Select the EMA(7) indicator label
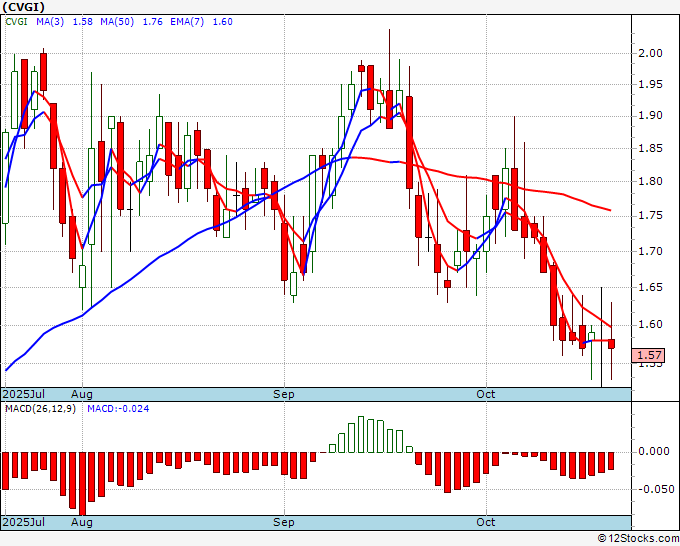680x546 pixels. point(187,22)
